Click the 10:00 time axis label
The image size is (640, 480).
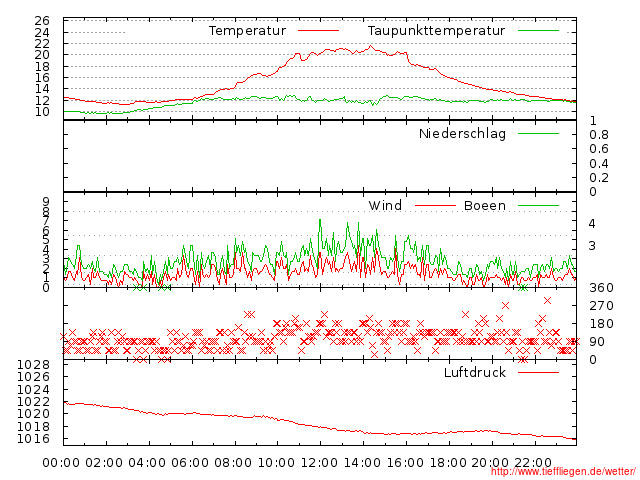click(276, 463)
